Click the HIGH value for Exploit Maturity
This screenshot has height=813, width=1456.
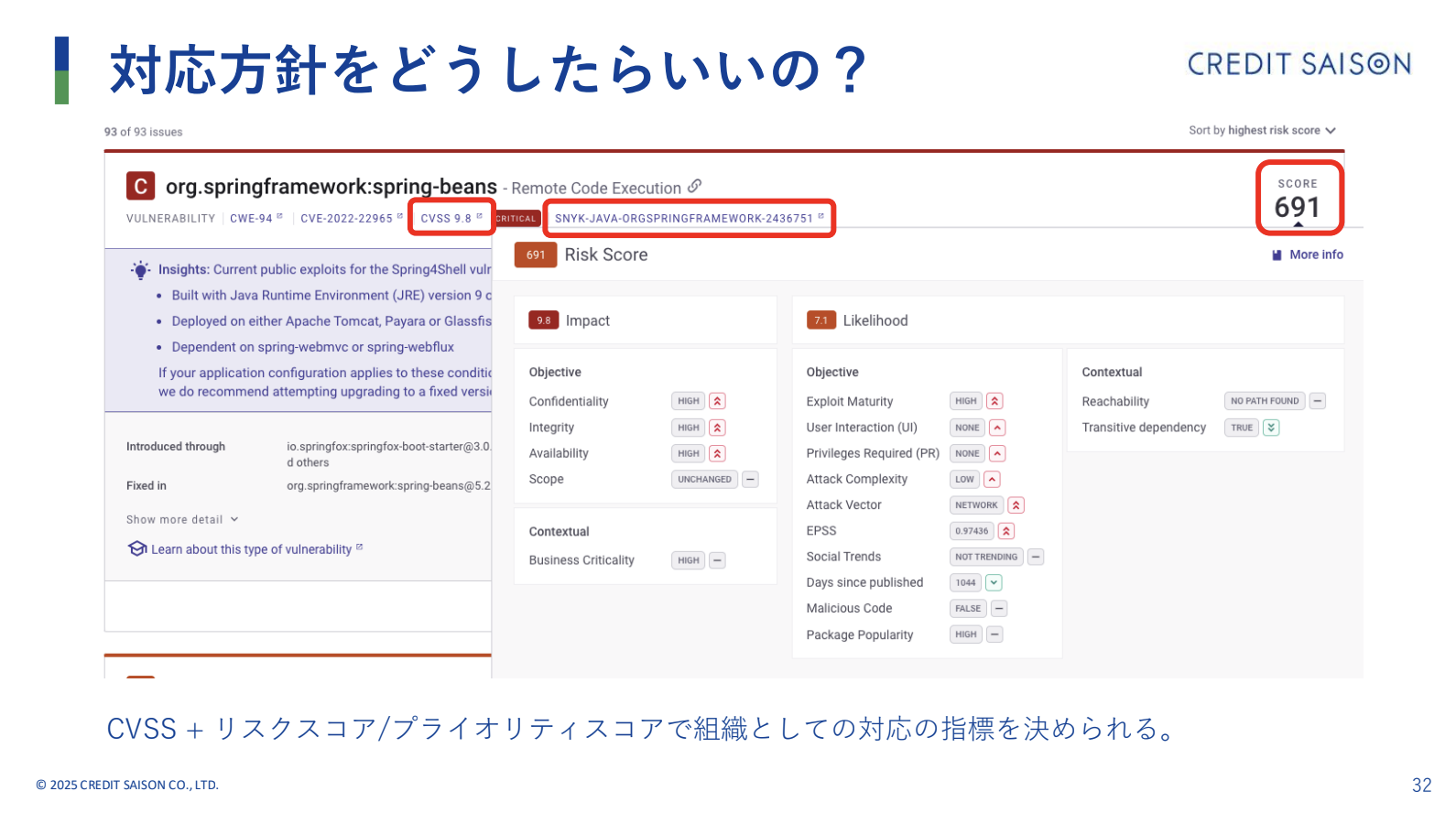(966, 401)
